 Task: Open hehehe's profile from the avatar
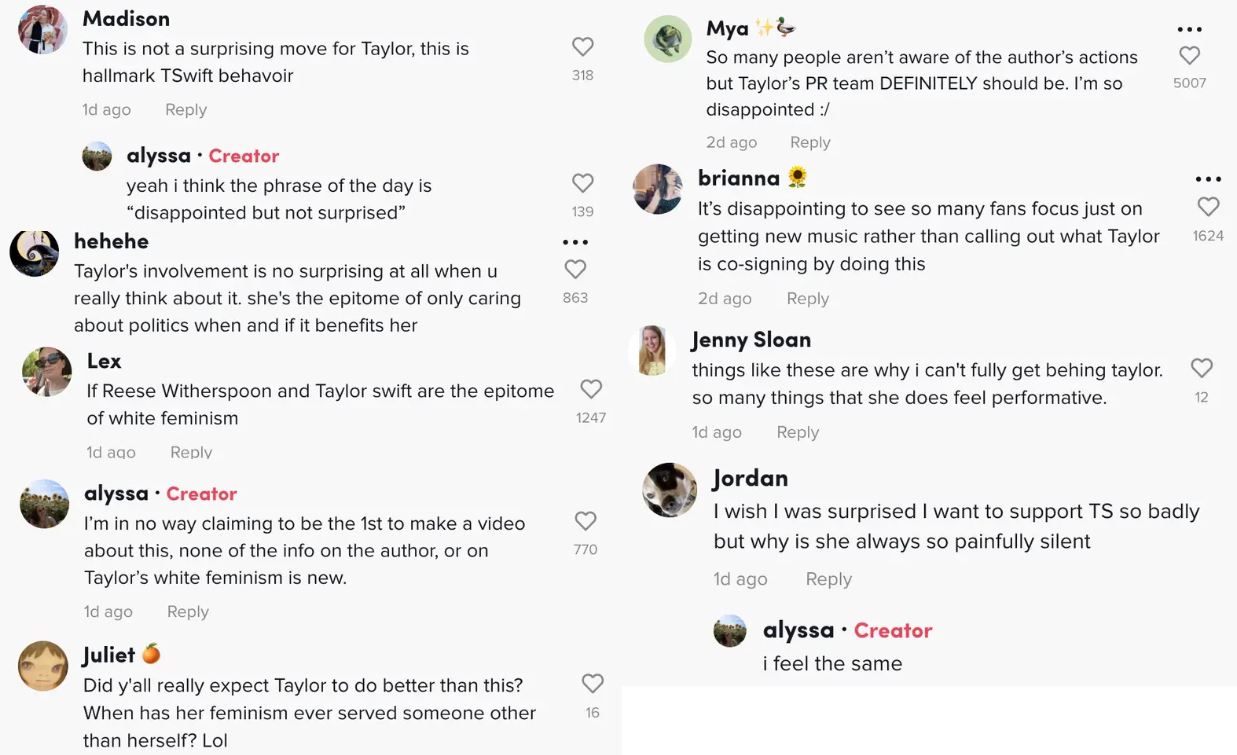tap(35, 253)
